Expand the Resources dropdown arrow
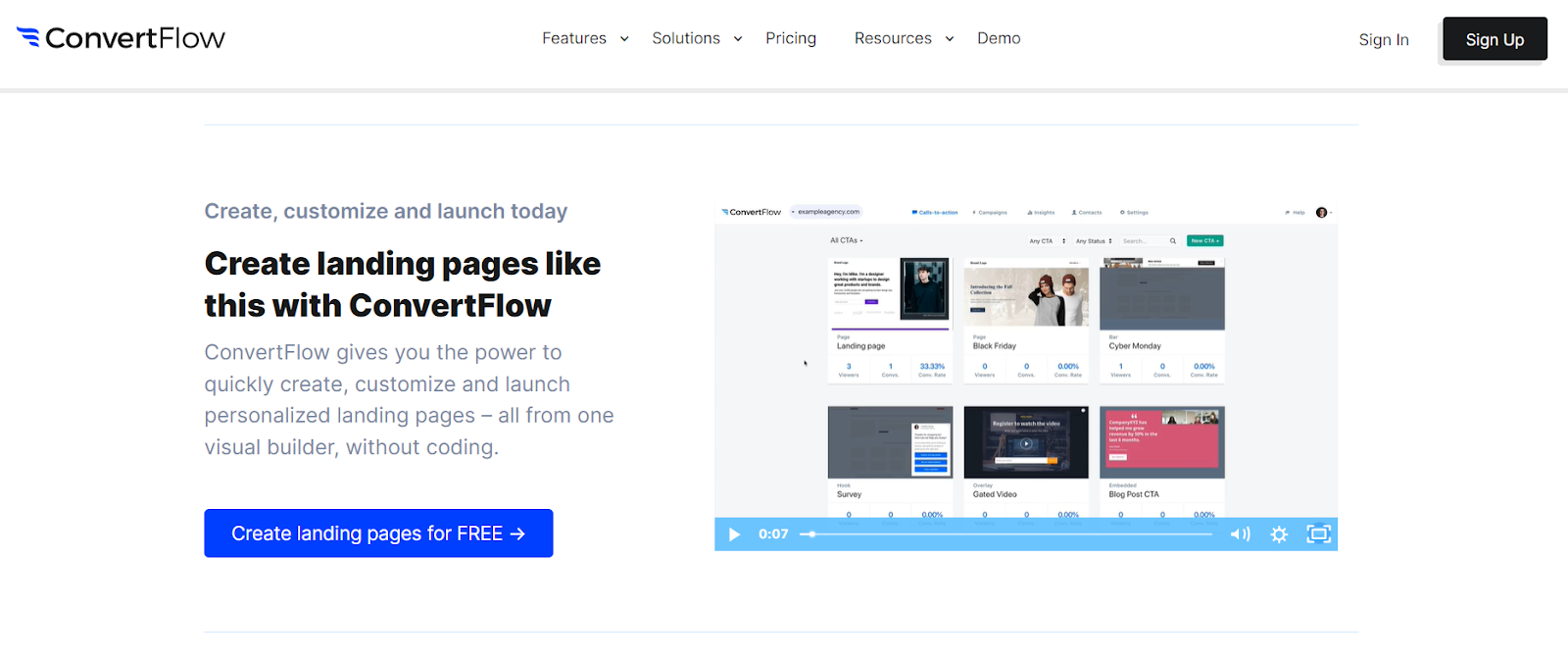1568x661 pixels. click(950, 39)
